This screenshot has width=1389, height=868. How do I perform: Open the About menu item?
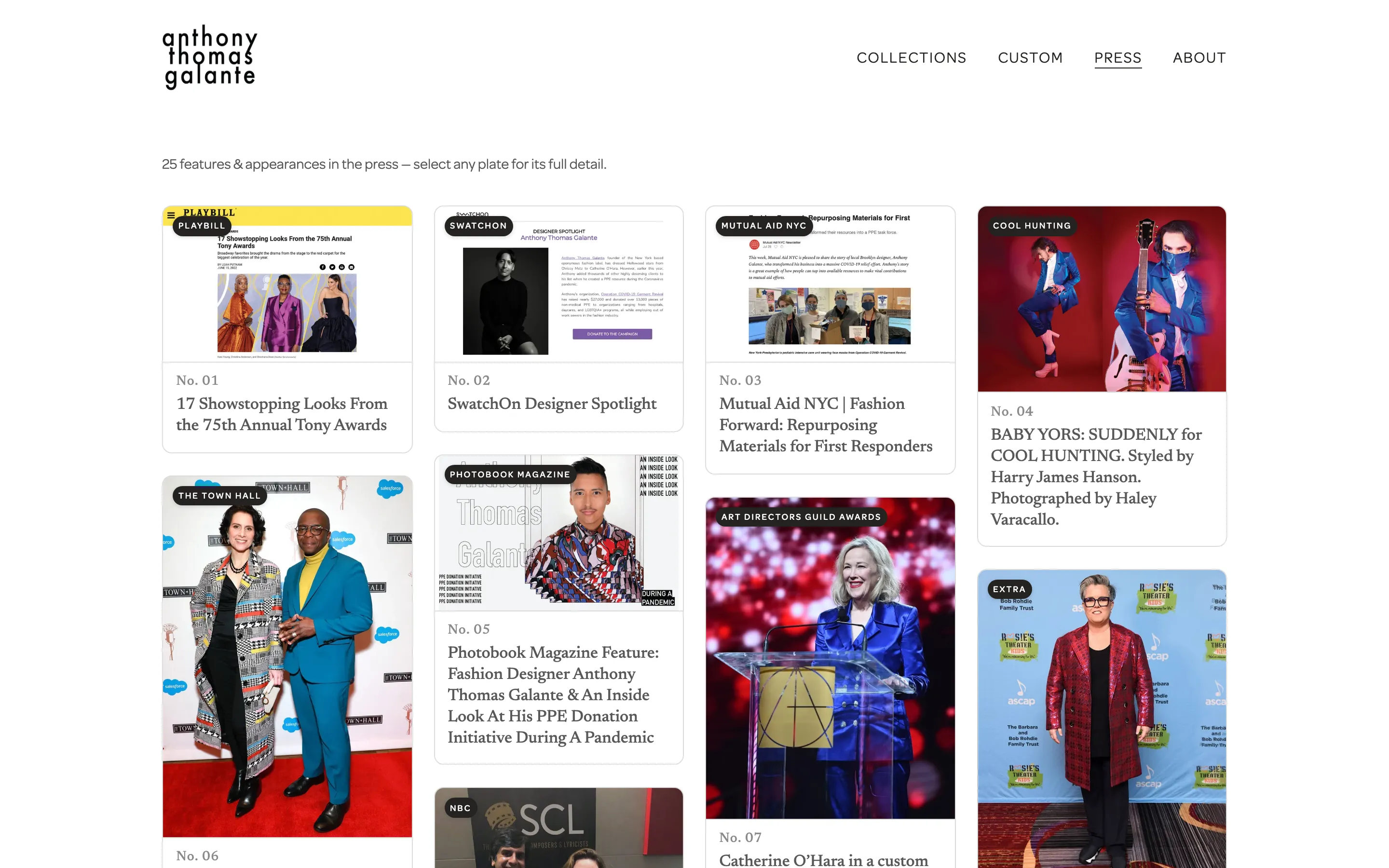[x=1199, y=58]
